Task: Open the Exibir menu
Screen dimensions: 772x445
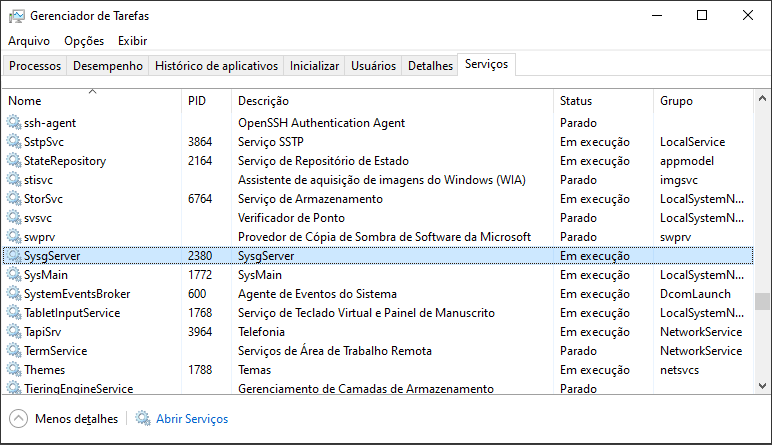Action: [x=132, y=41]
